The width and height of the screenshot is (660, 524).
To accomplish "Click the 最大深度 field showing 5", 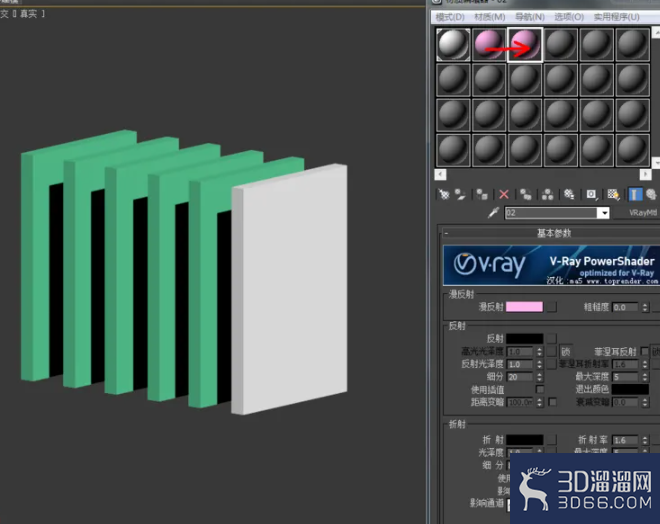I will (x=625, y=377).
